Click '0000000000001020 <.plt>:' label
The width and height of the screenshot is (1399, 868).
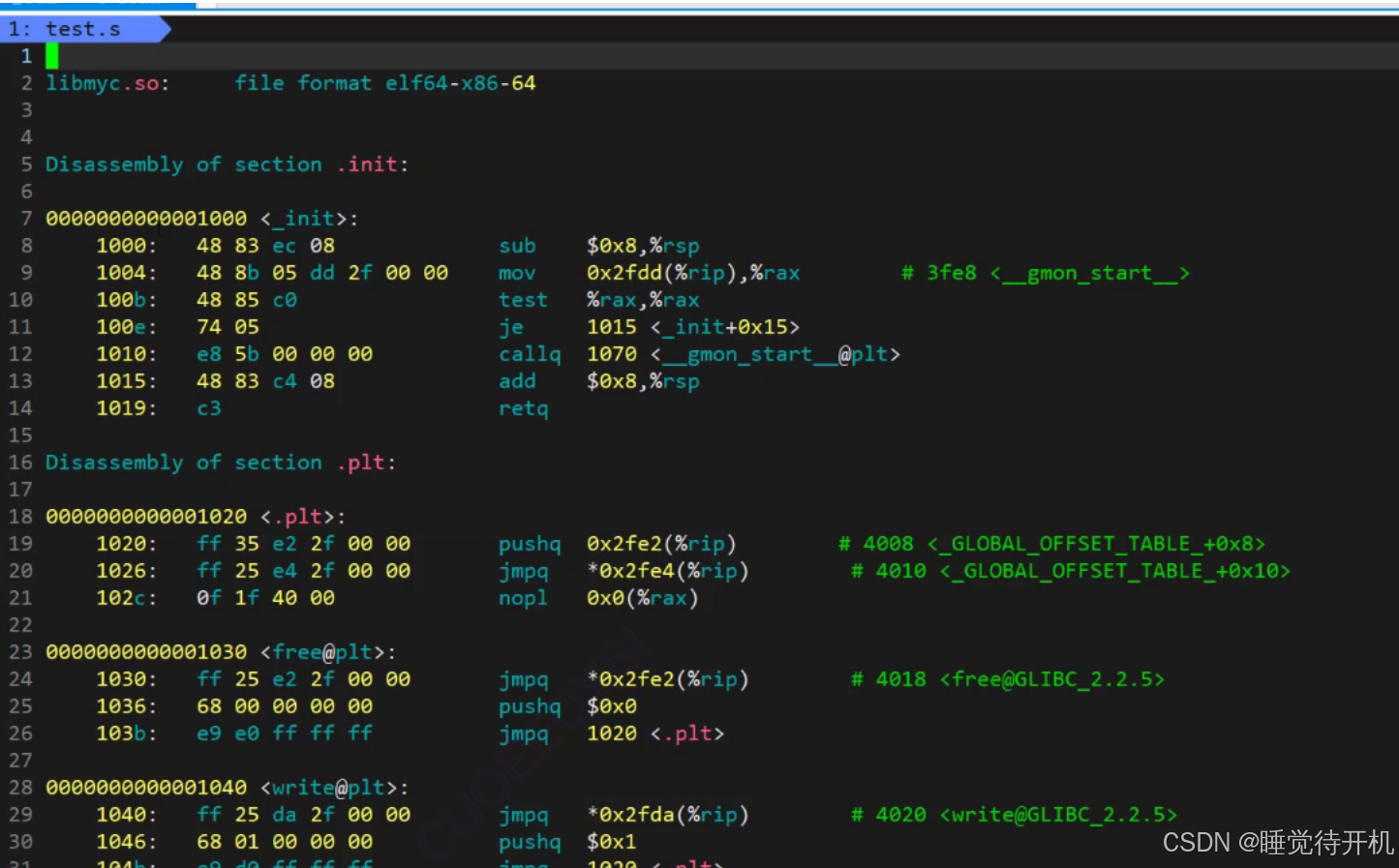pyautogui.click(x=196, y=517)
